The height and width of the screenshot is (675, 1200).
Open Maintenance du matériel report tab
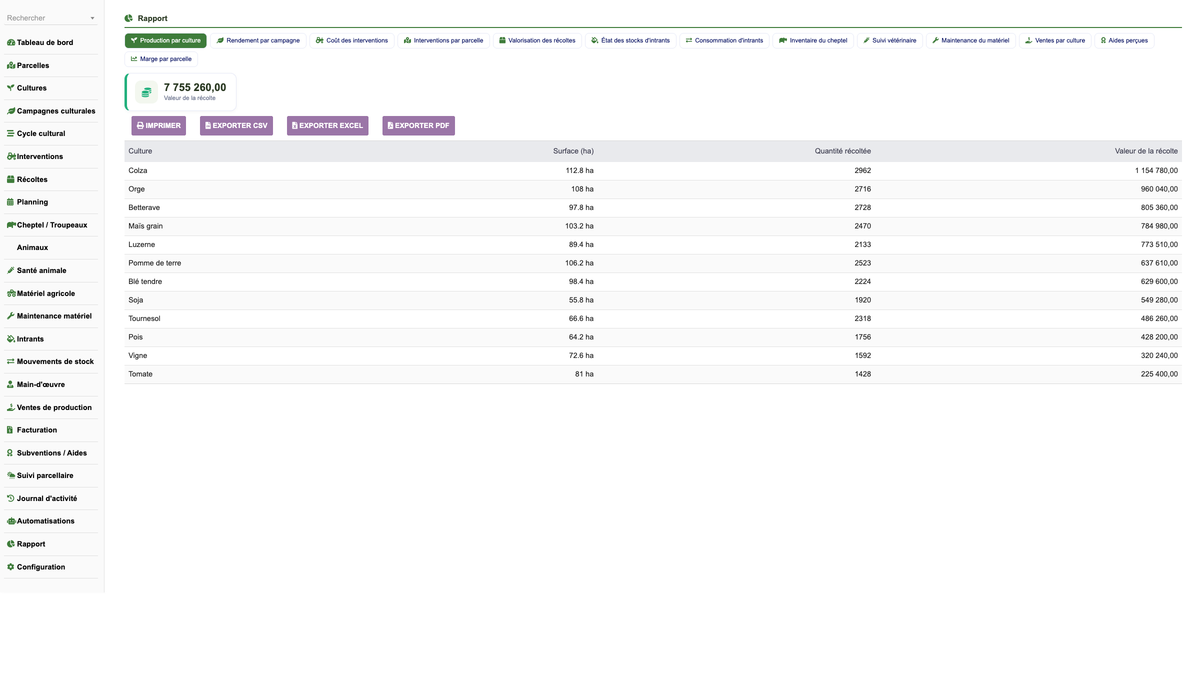click(971, 41)
